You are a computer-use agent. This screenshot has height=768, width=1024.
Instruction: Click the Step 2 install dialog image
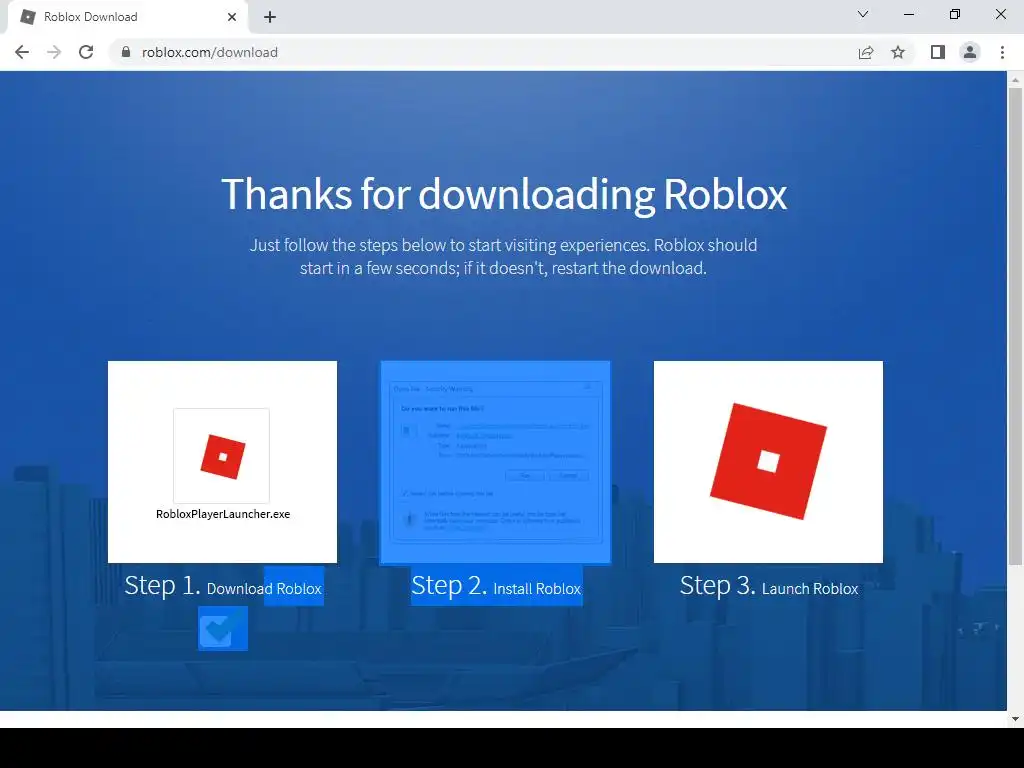tap(496, 462)
